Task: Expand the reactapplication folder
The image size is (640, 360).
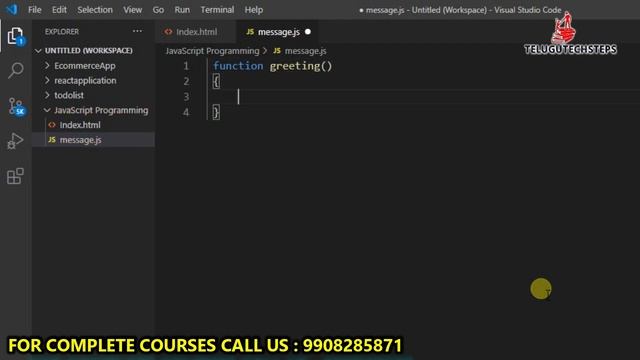Action: pyautogui.click(x=85, y=80)
